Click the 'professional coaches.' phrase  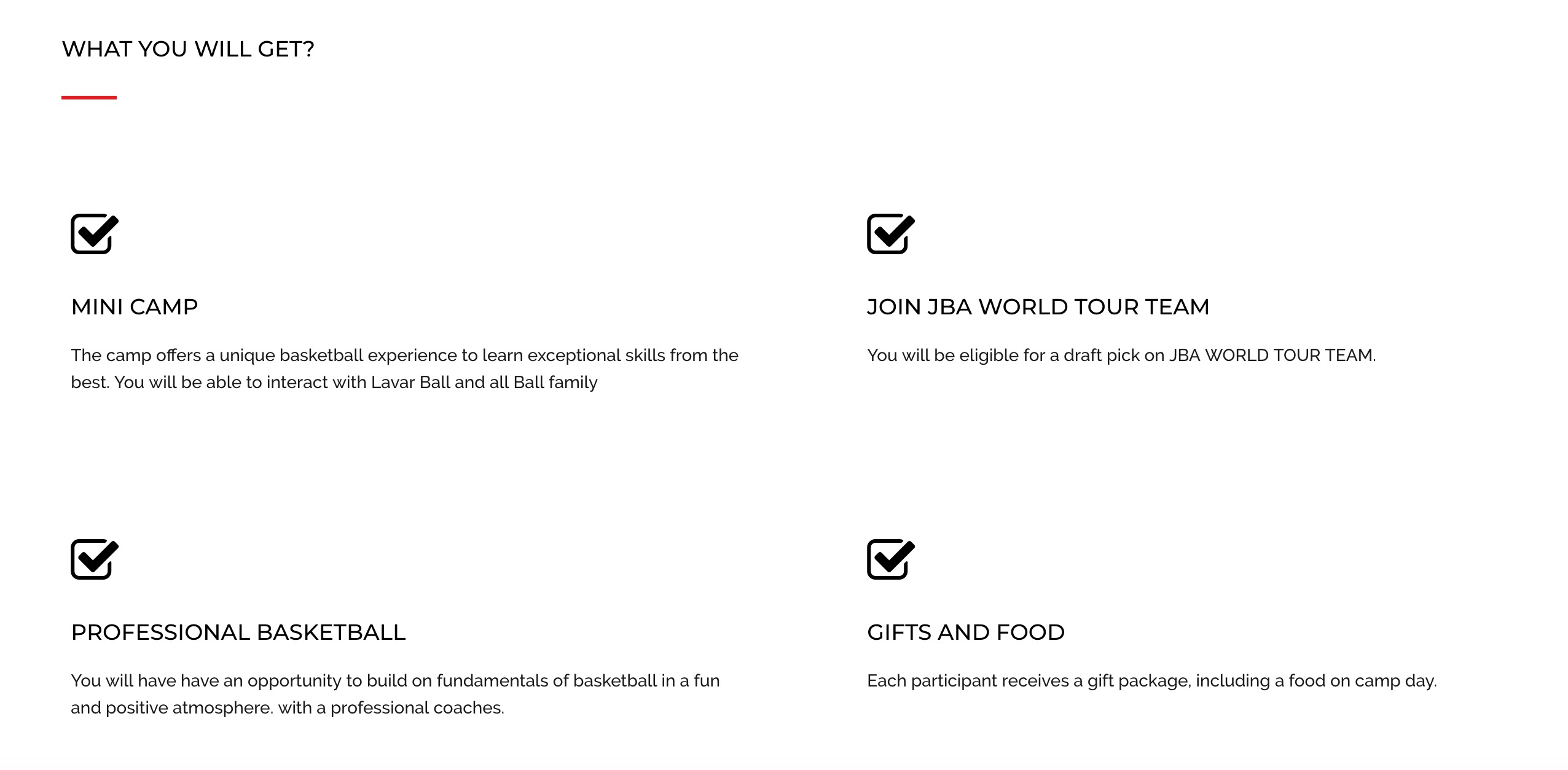click(x=417, y=708)
